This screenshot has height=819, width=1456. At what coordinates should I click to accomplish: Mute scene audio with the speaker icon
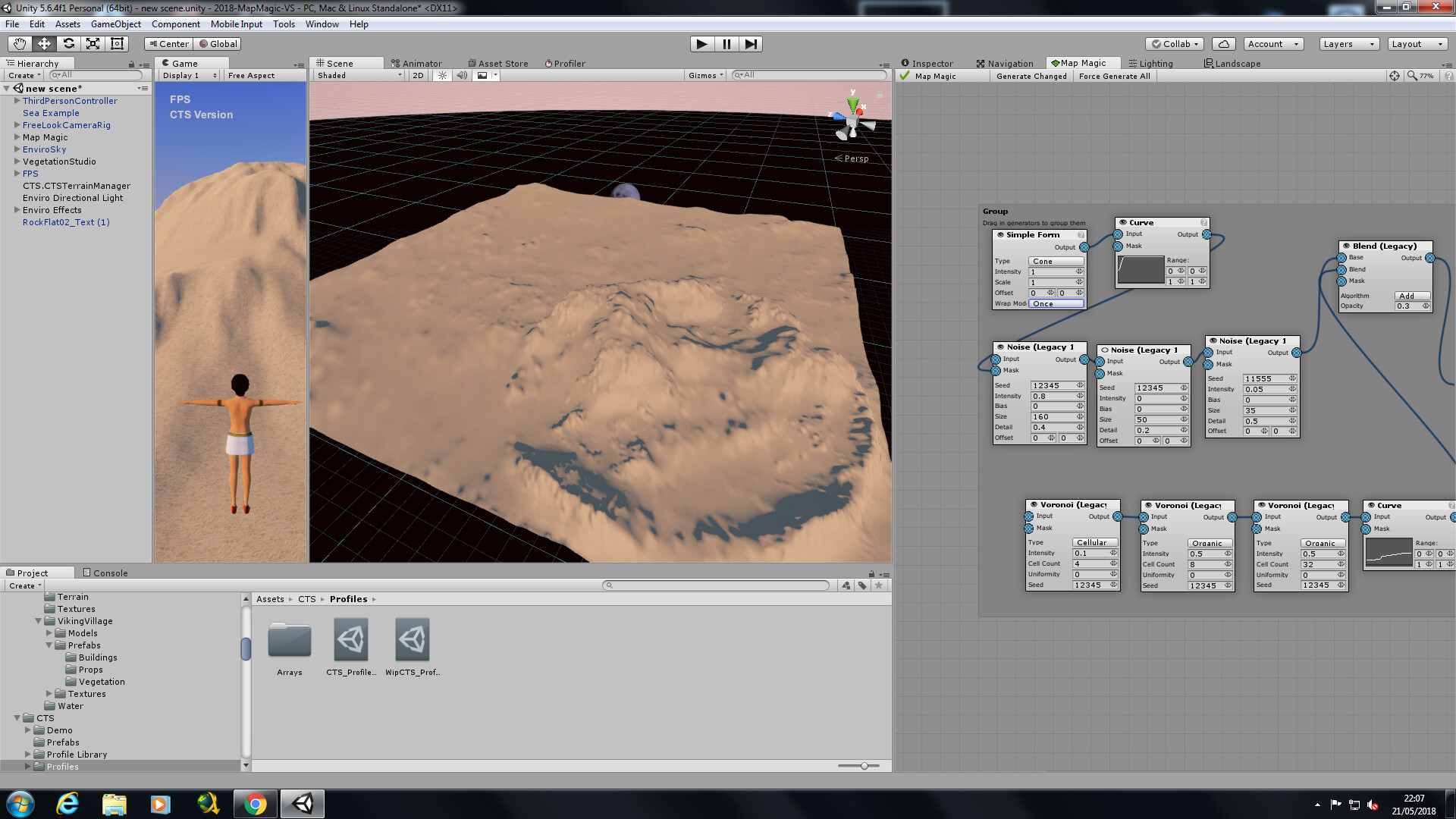coord(462,75)
